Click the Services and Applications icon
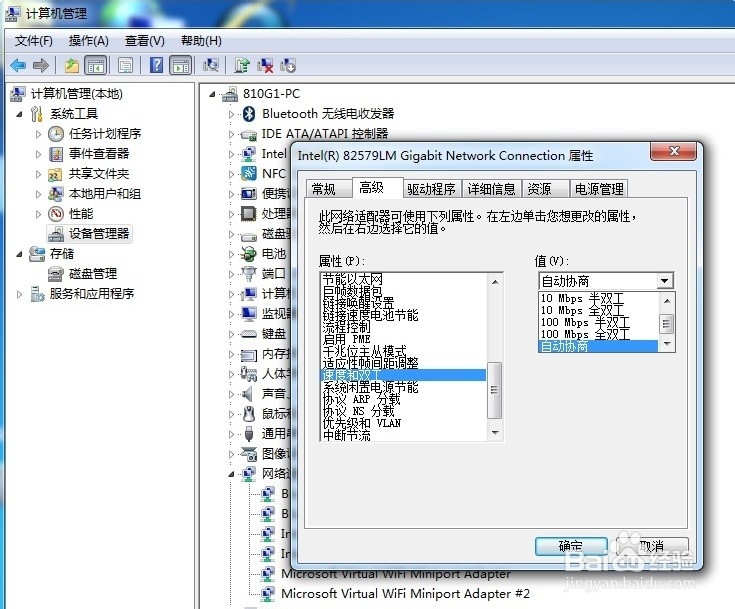Viewport: 735px width, 609px height. 37,294
